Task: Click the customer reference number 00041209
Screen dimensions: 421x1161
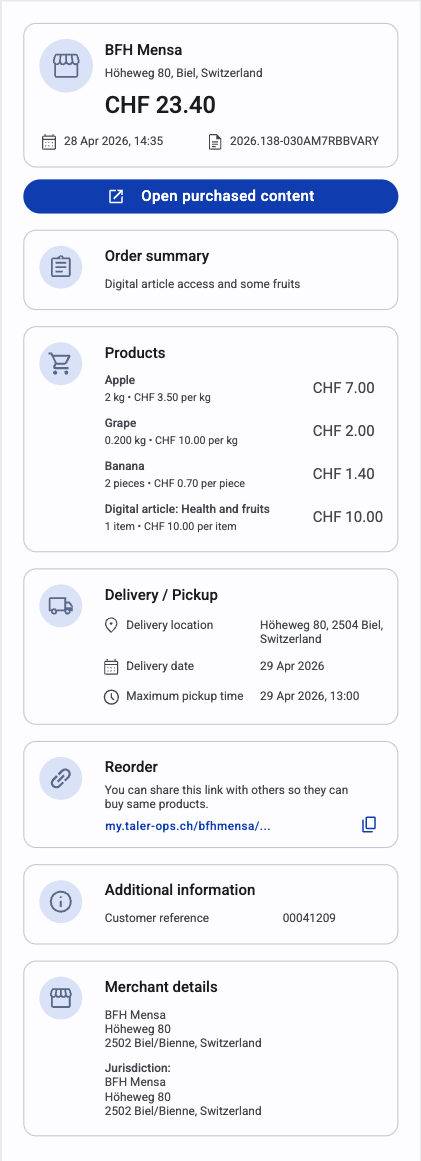Action: 309,918
